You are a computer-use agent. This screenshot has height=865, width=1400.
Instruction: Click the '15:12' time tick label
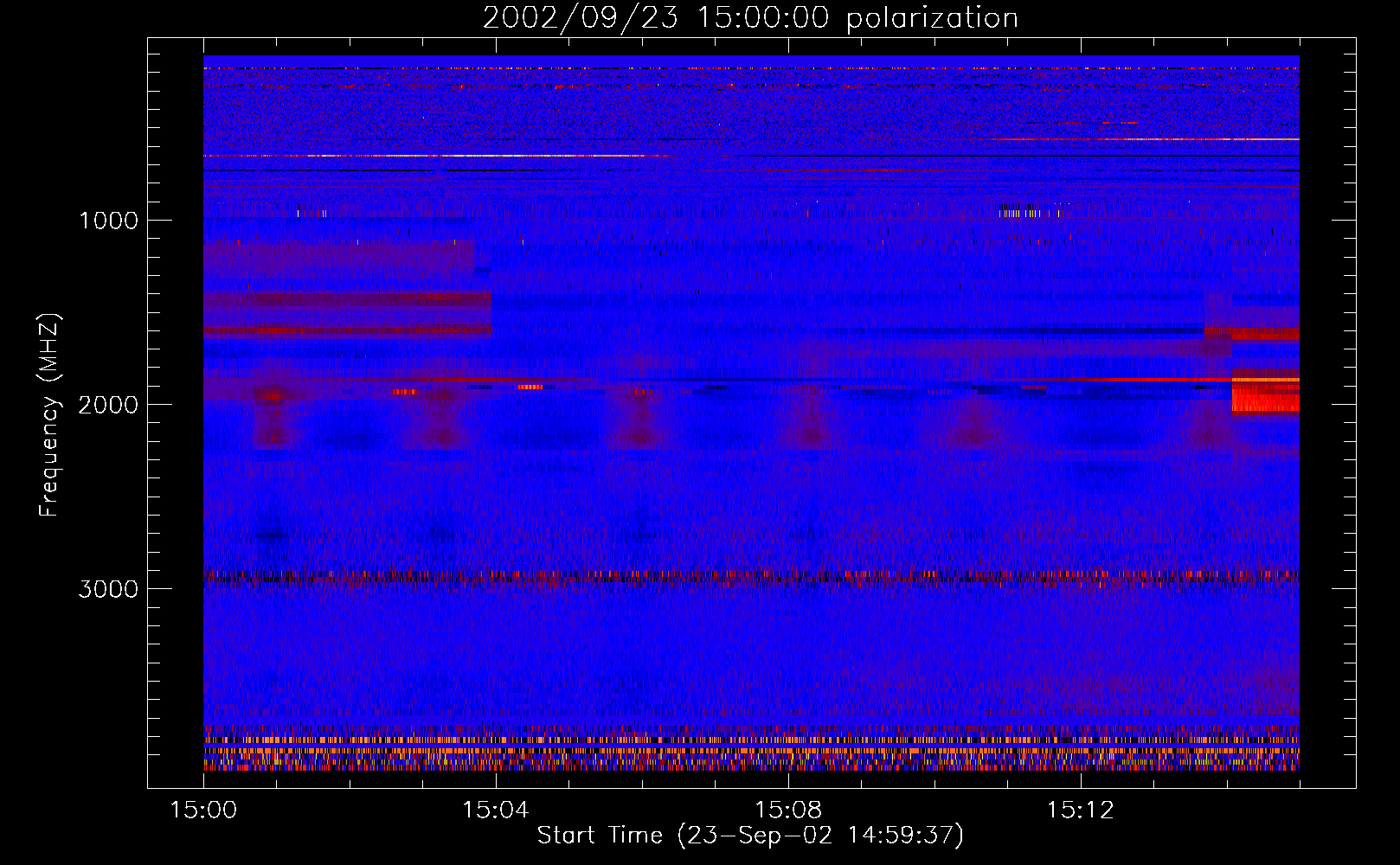(x=1081, y=810)
